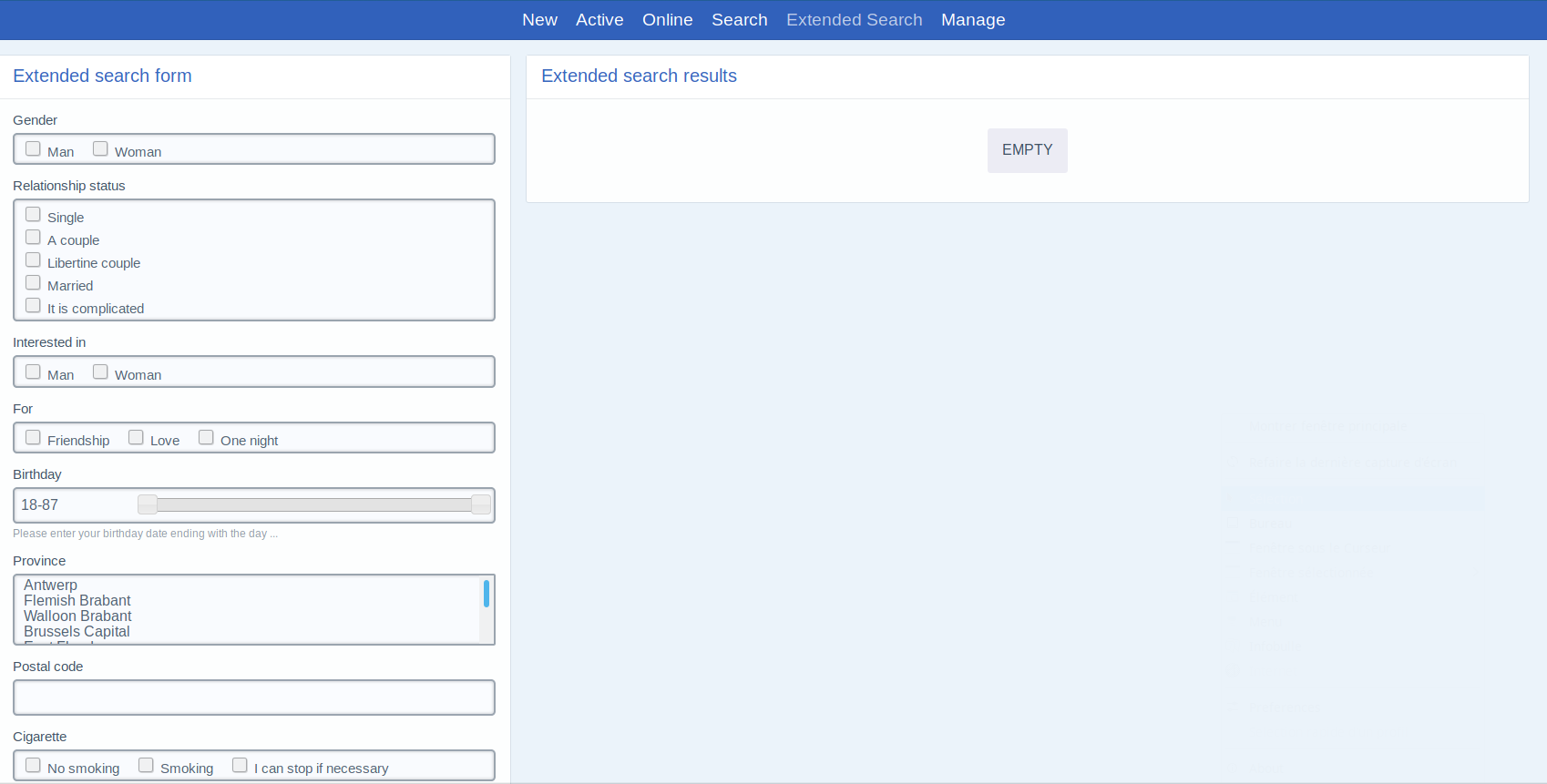Check Woman under Interested in

tap(100, 372)
